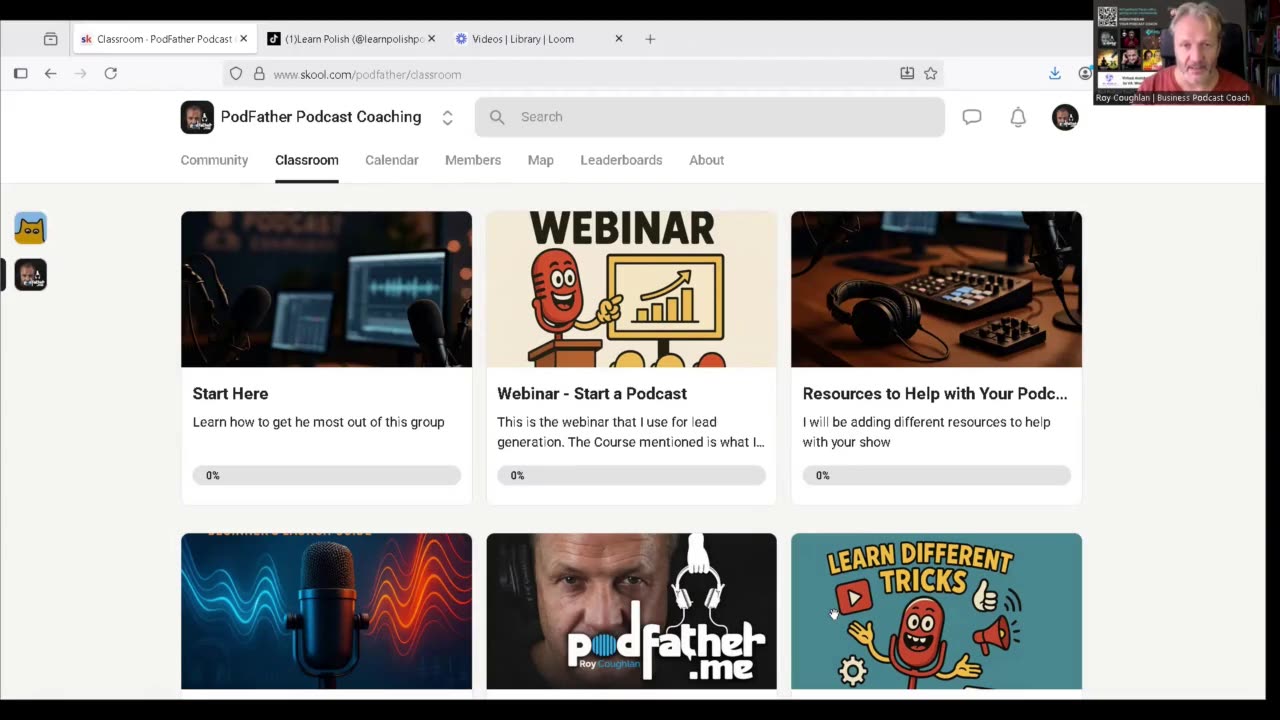The height and width of the screenshot is (720, 1280).
Task: Open the Resources course headphones thumbnail
Action: click(x=936, y=289)
